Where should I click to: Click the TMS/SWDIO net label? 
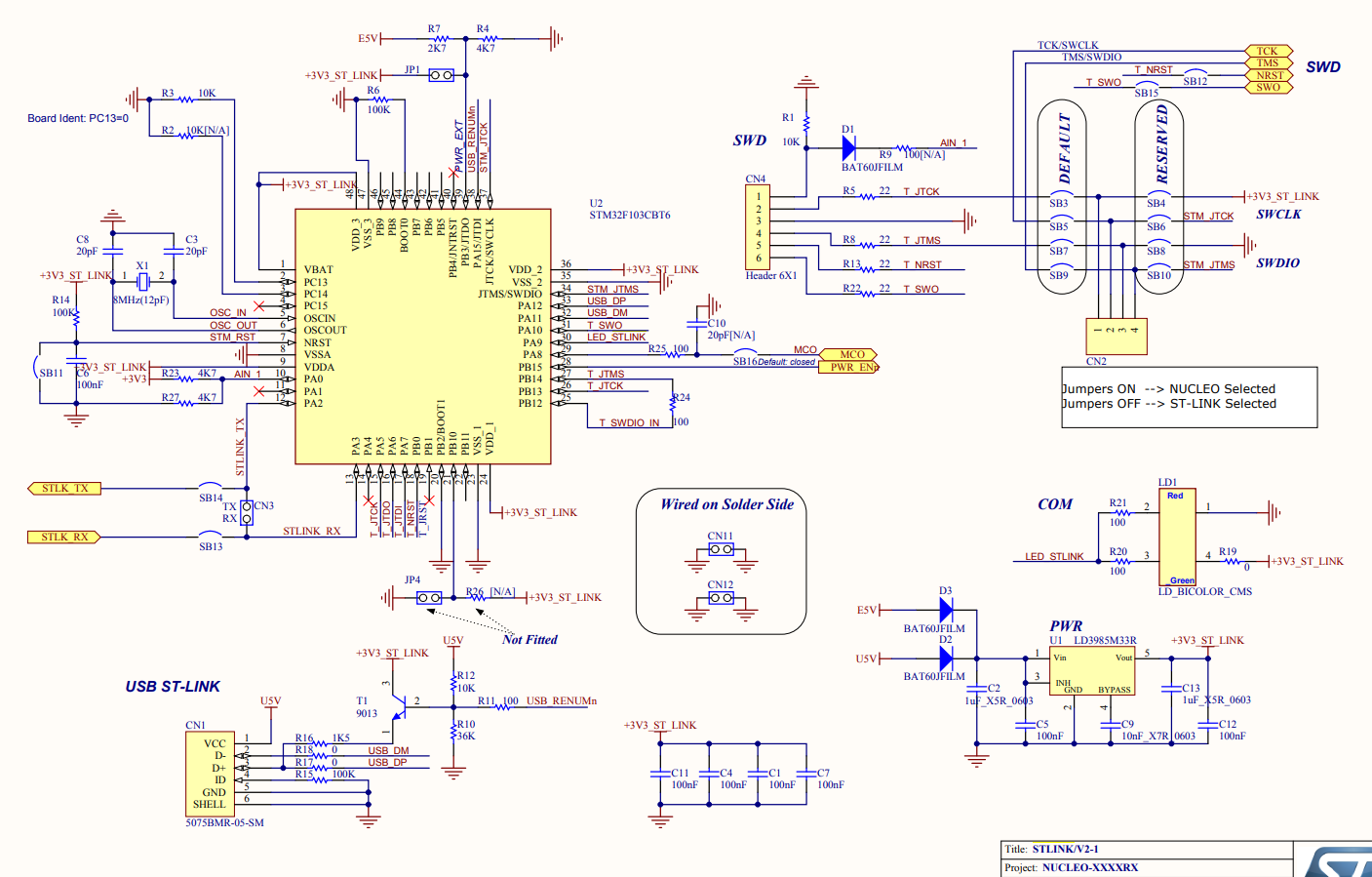[1092, 58]
